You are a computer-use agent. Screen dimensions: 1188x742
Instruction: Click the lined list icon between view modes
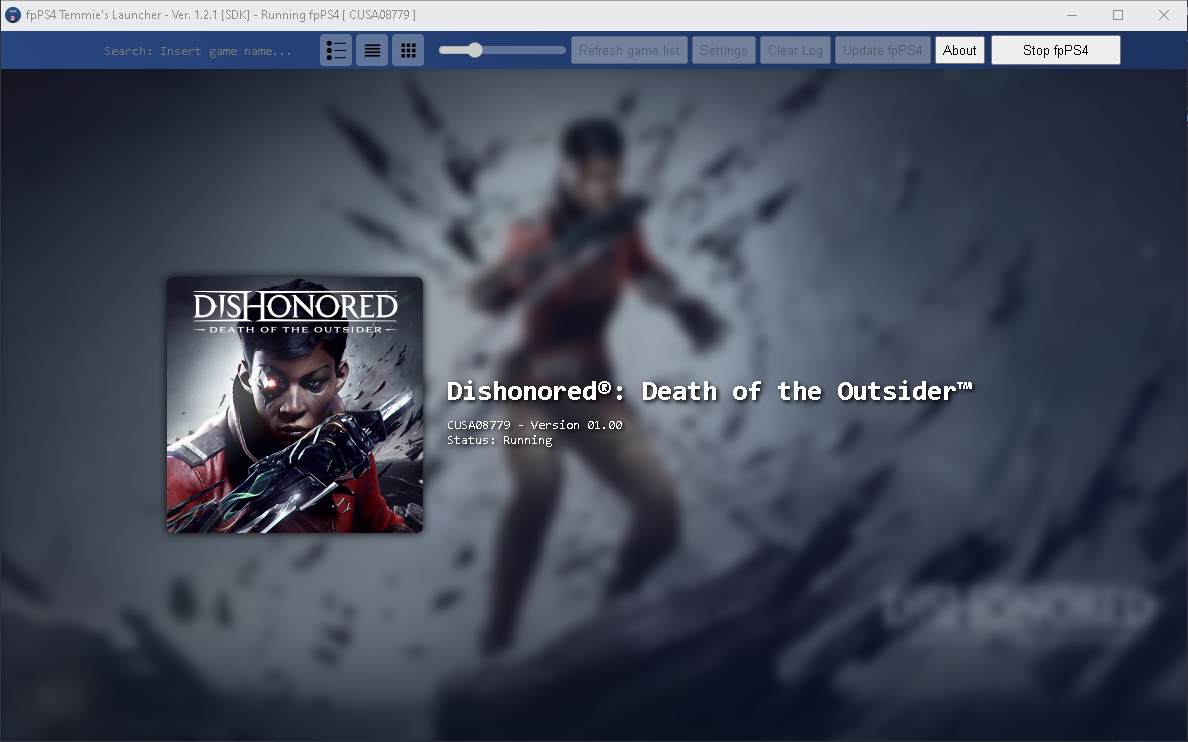(372, 49)
